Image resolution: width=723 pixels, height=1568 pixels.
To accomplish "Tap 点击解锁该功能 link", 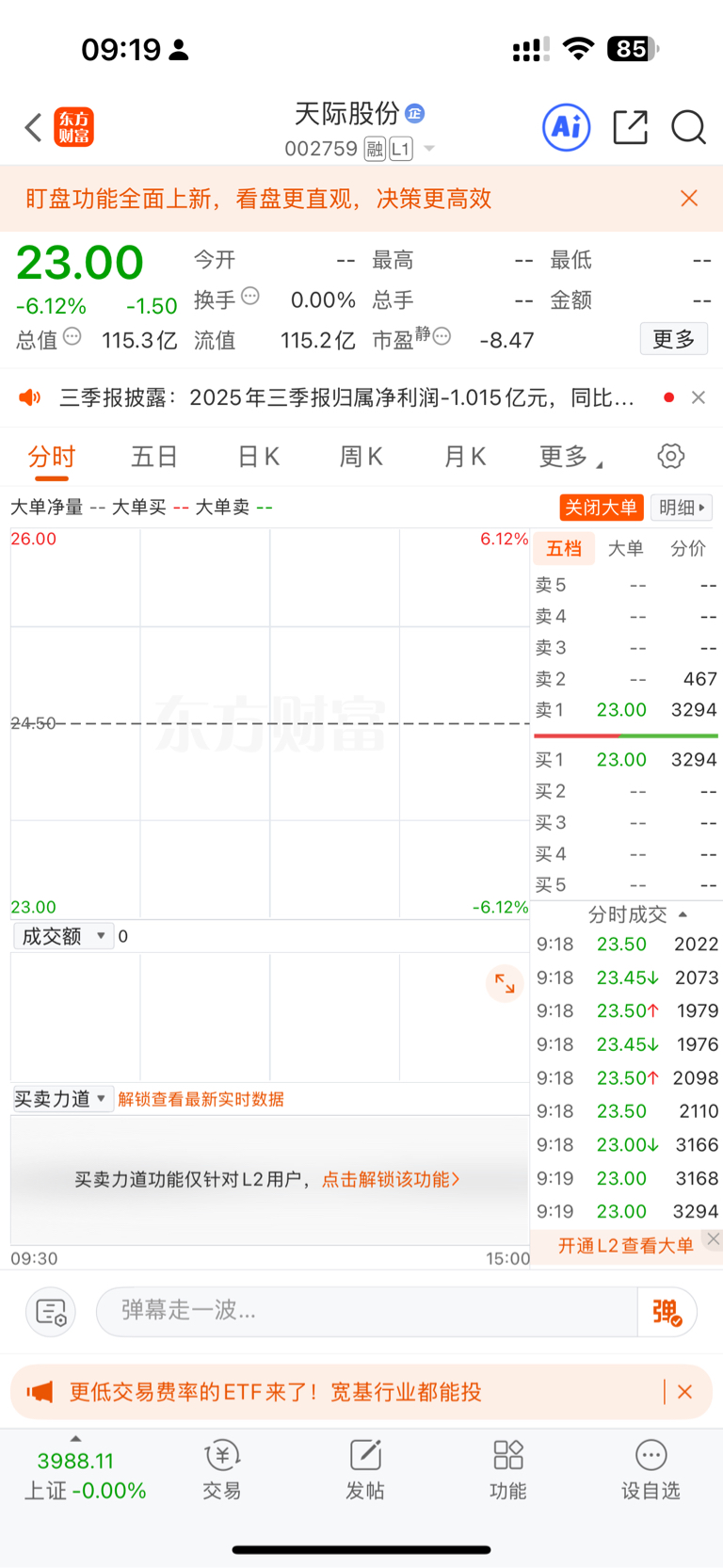I will tap(391, 1179).
